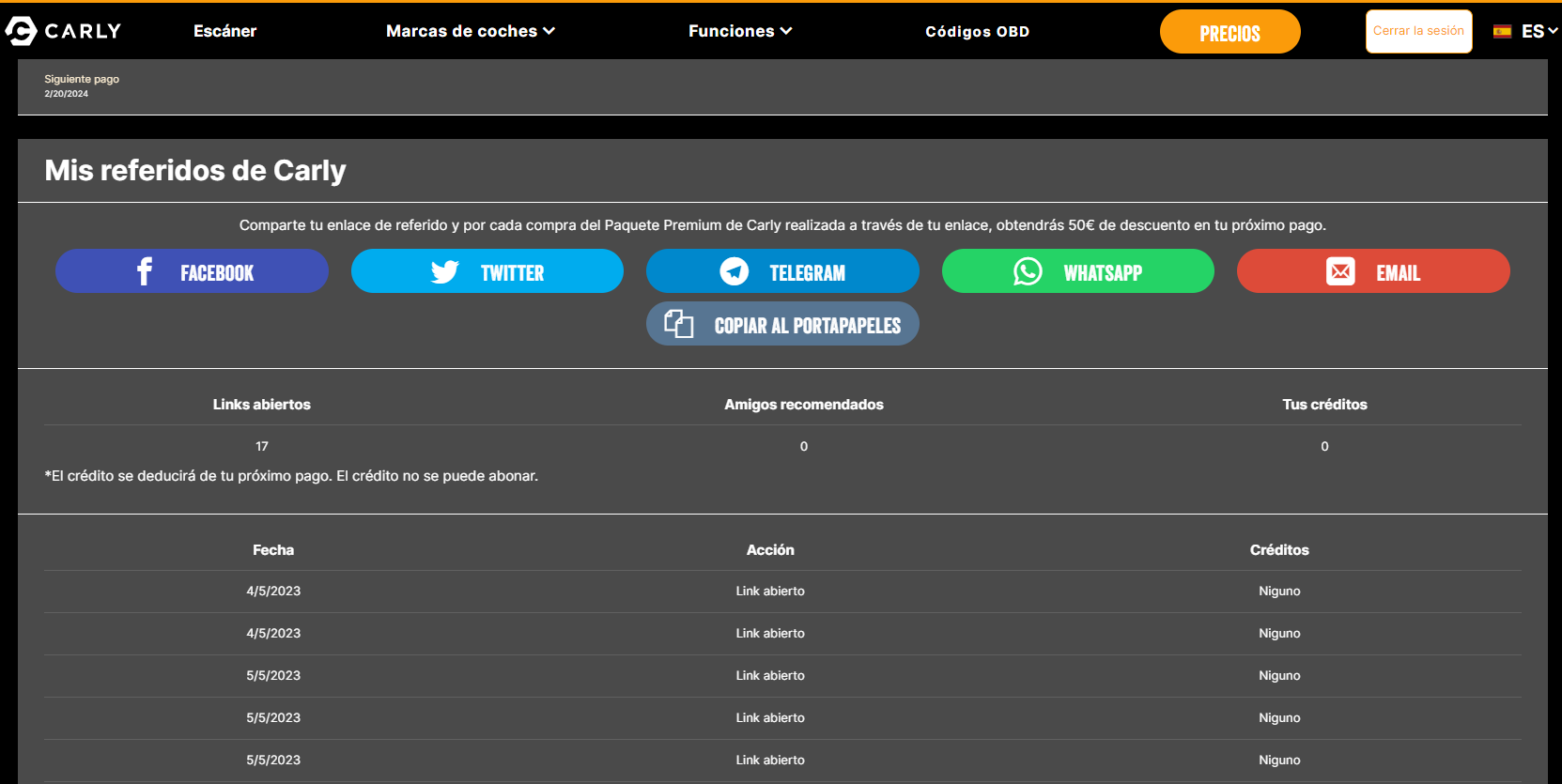Click the Tus créditos column header
Image resolution: width=1562 pixels, height=784 pixels.
(x=1324, y=405)
